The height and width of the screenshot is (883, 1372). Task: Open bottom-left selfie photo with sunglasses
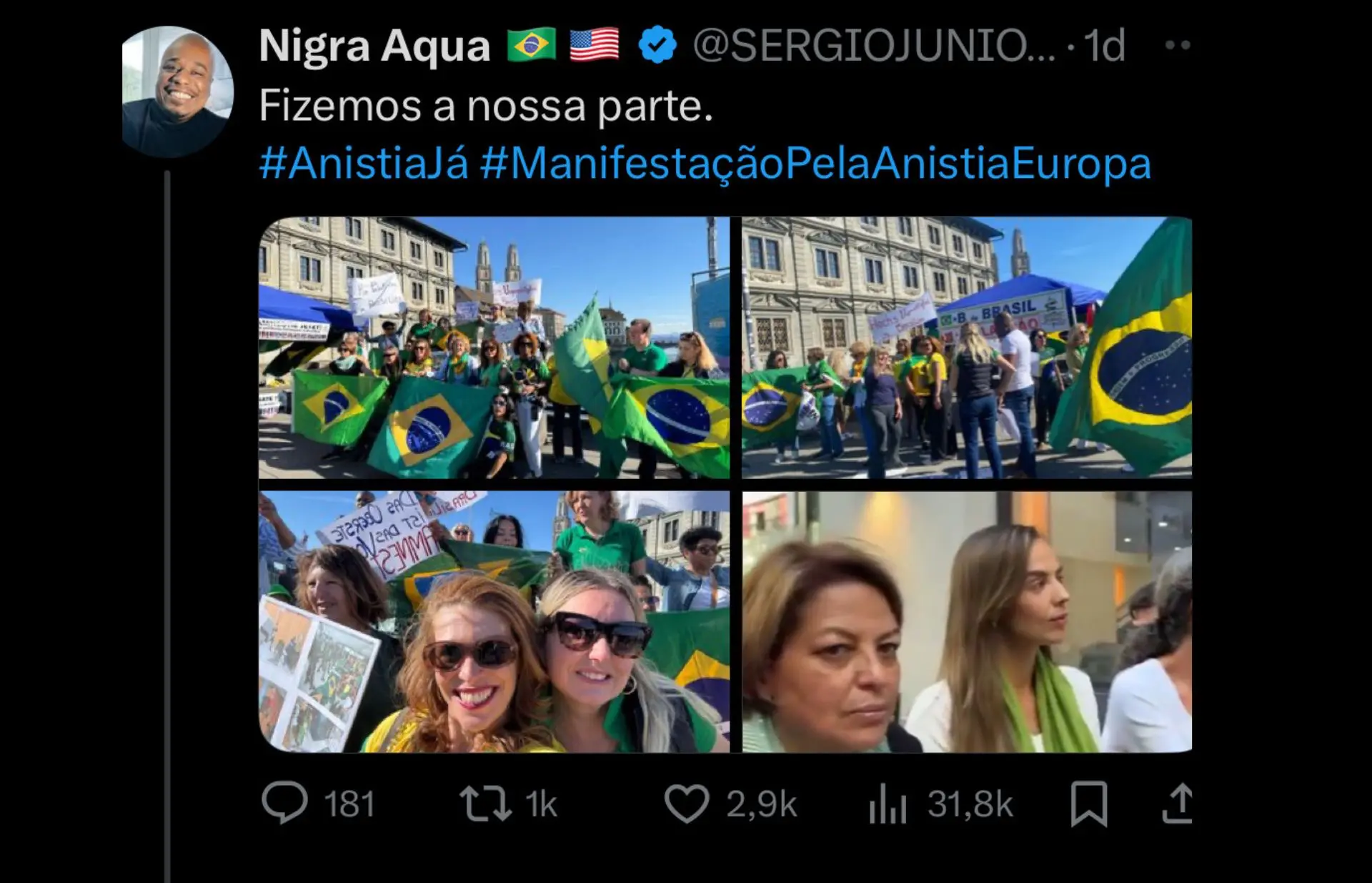494,621
